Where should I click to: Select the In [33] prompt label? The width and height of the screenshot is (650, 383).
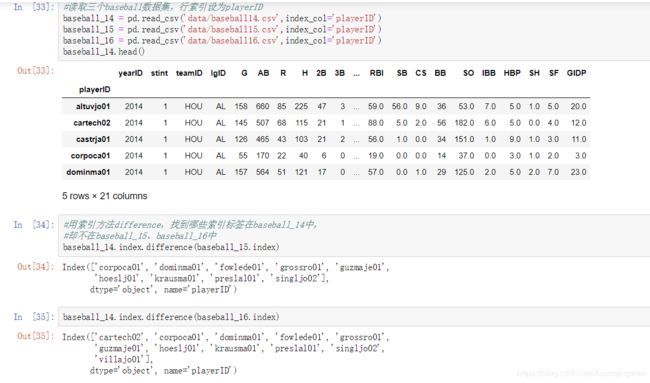[34, 7]
